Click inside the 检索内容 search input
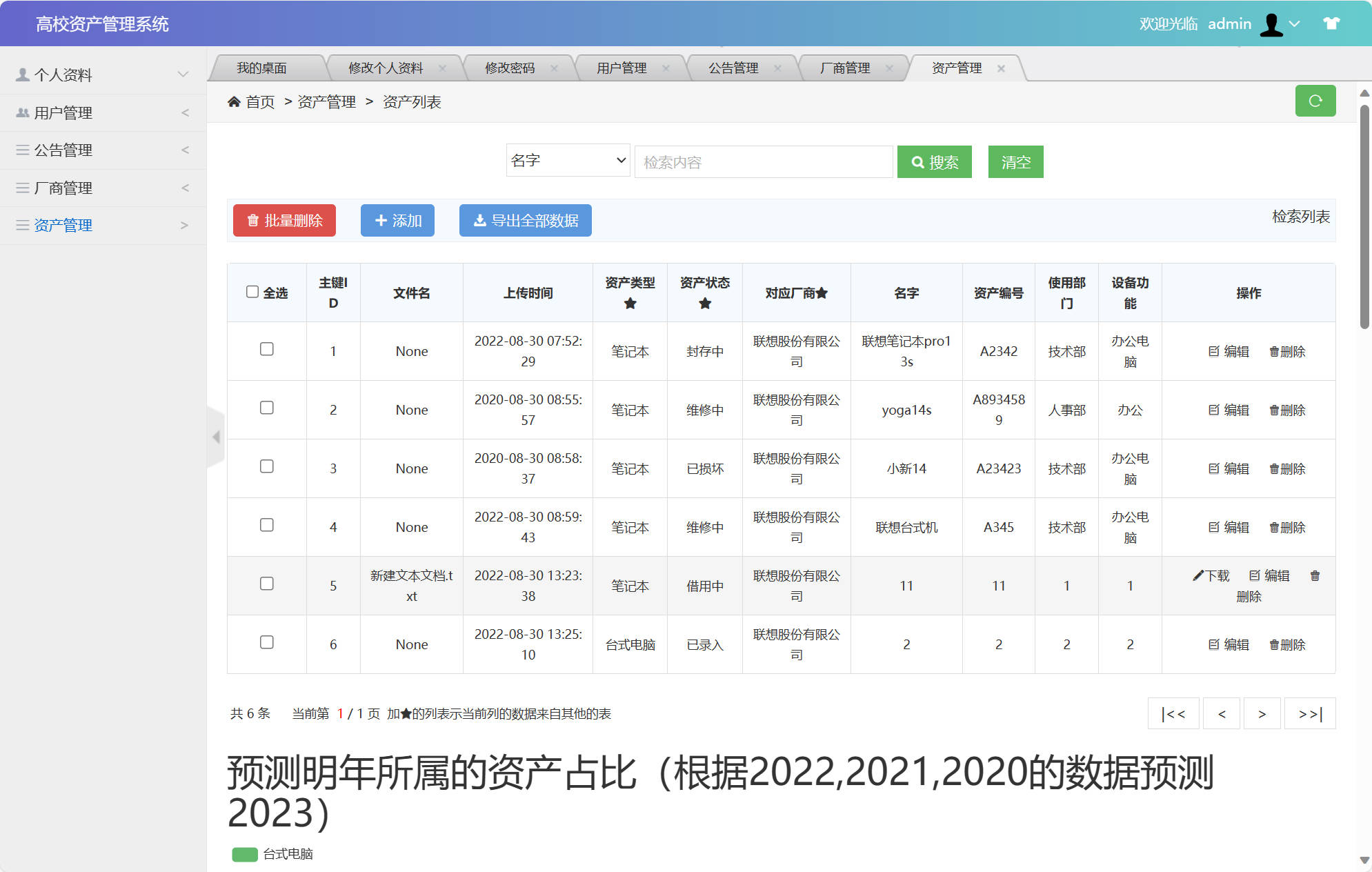 click(763, 161)
